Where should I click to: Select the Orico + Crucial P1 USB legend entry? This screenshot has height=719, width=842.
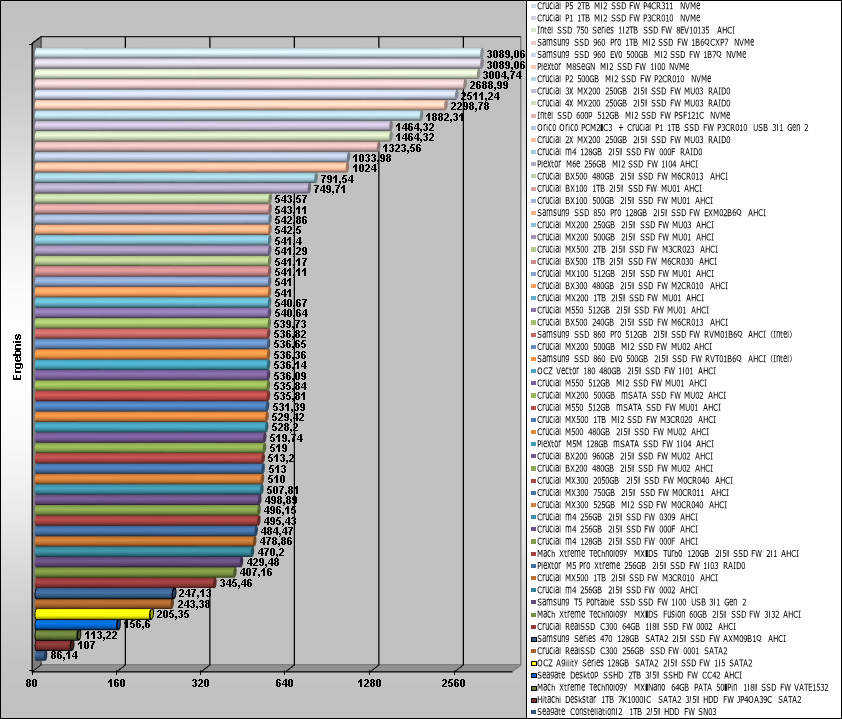pos(672,128)
